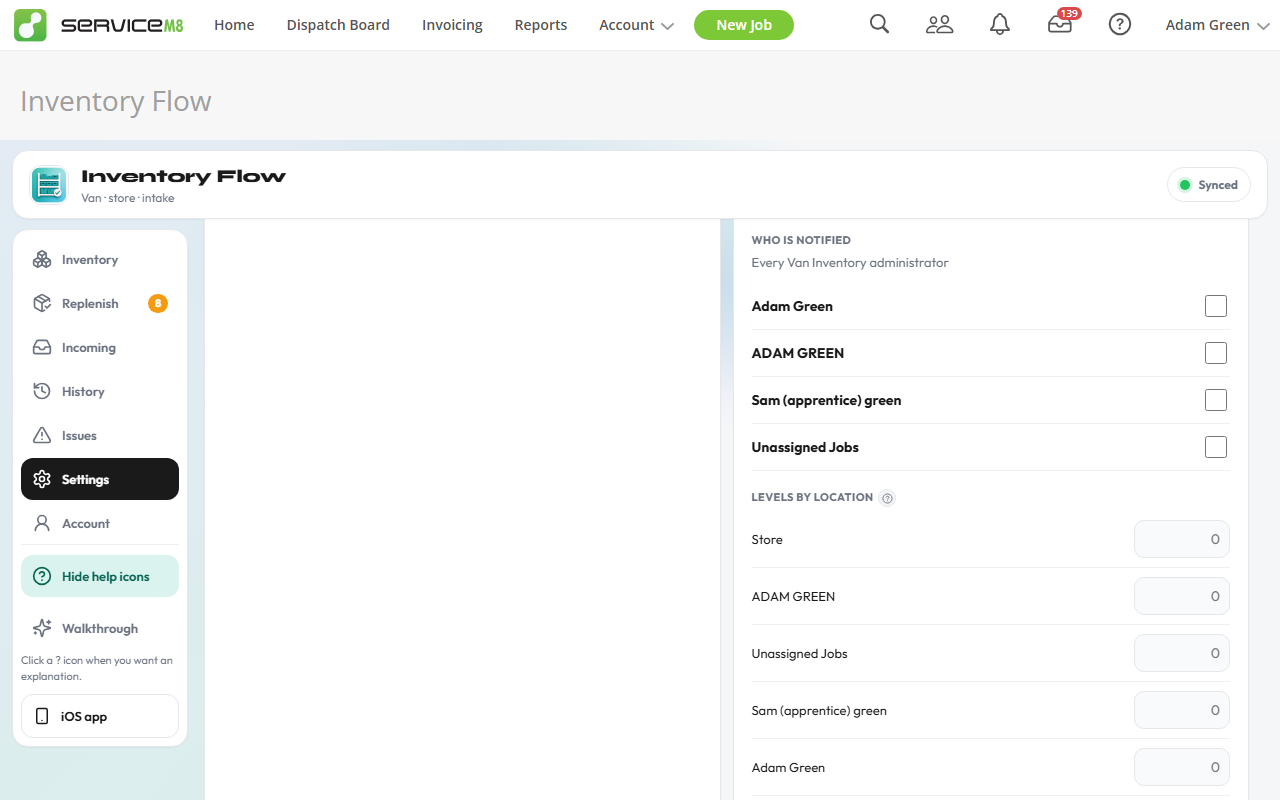
Task: Click the phone icon on iOS app button
Action: point(42,716)
